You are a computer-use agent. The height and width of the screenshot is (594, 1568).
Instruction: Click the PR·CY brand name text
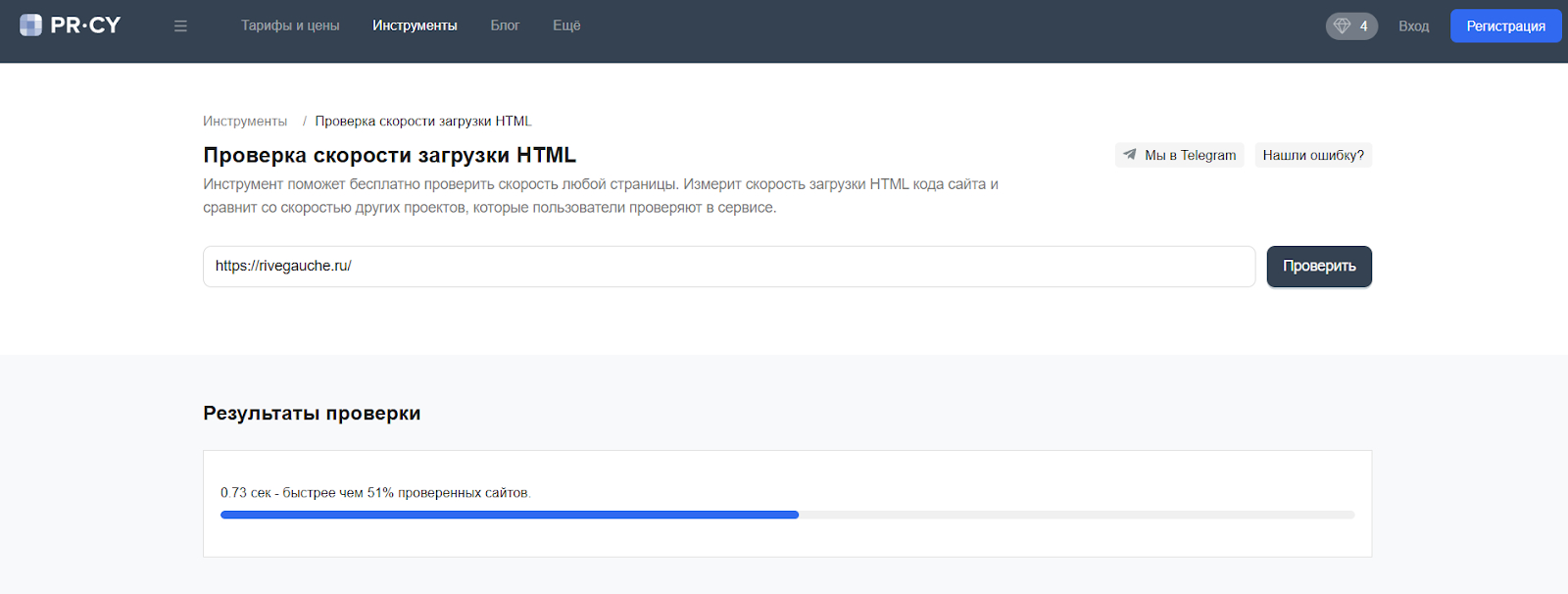85,25
